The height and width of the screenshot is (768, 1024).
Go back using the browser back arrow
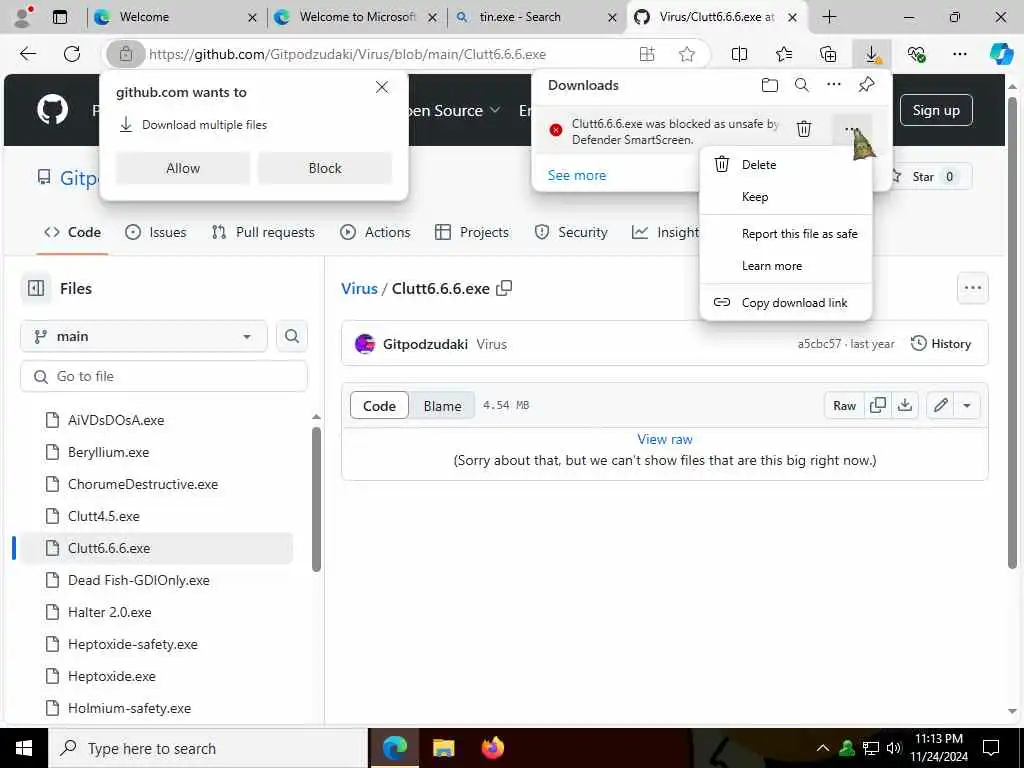pos(28,54)
